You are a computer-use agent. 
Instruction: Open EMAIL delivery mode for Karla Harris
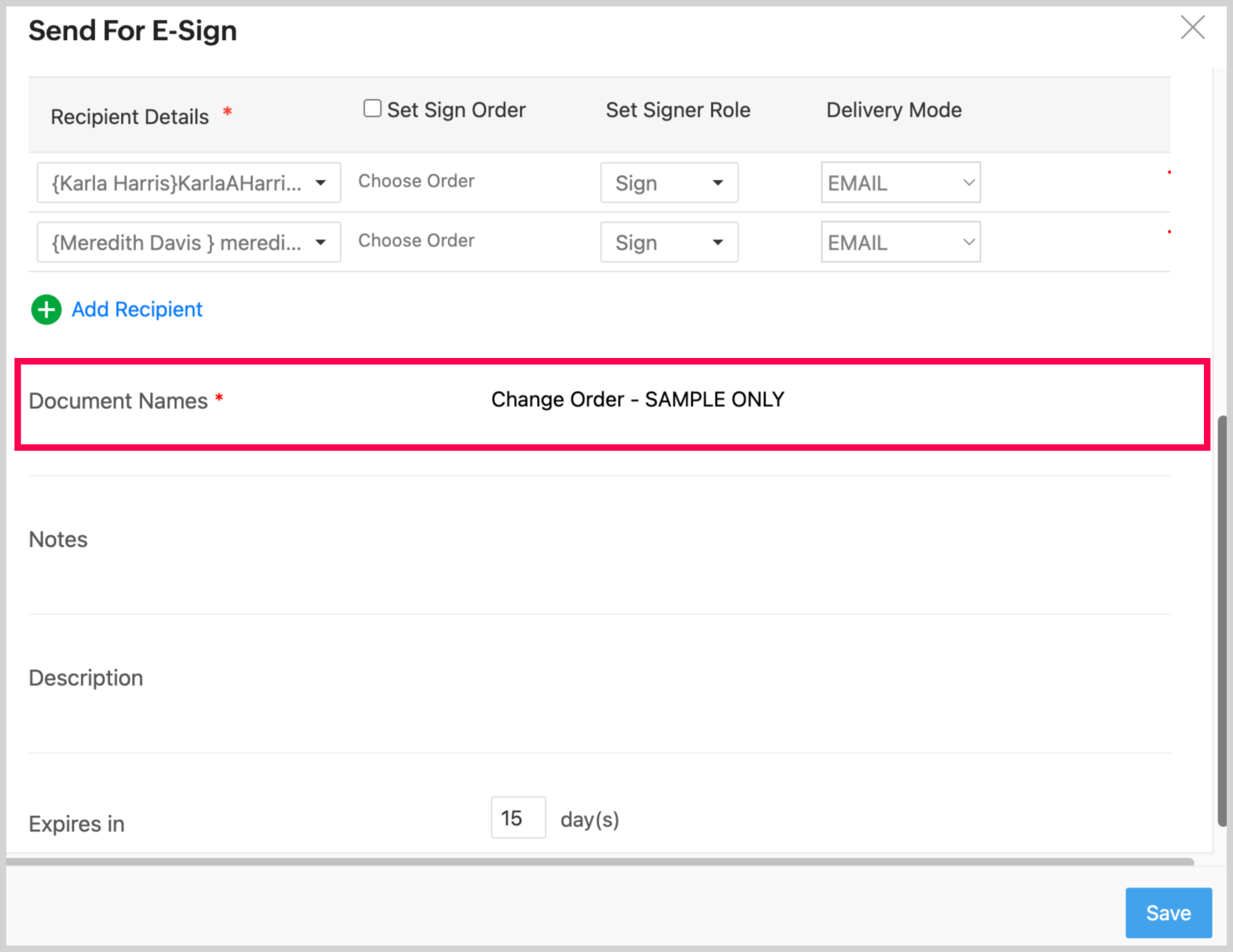(x=900, y=183)
